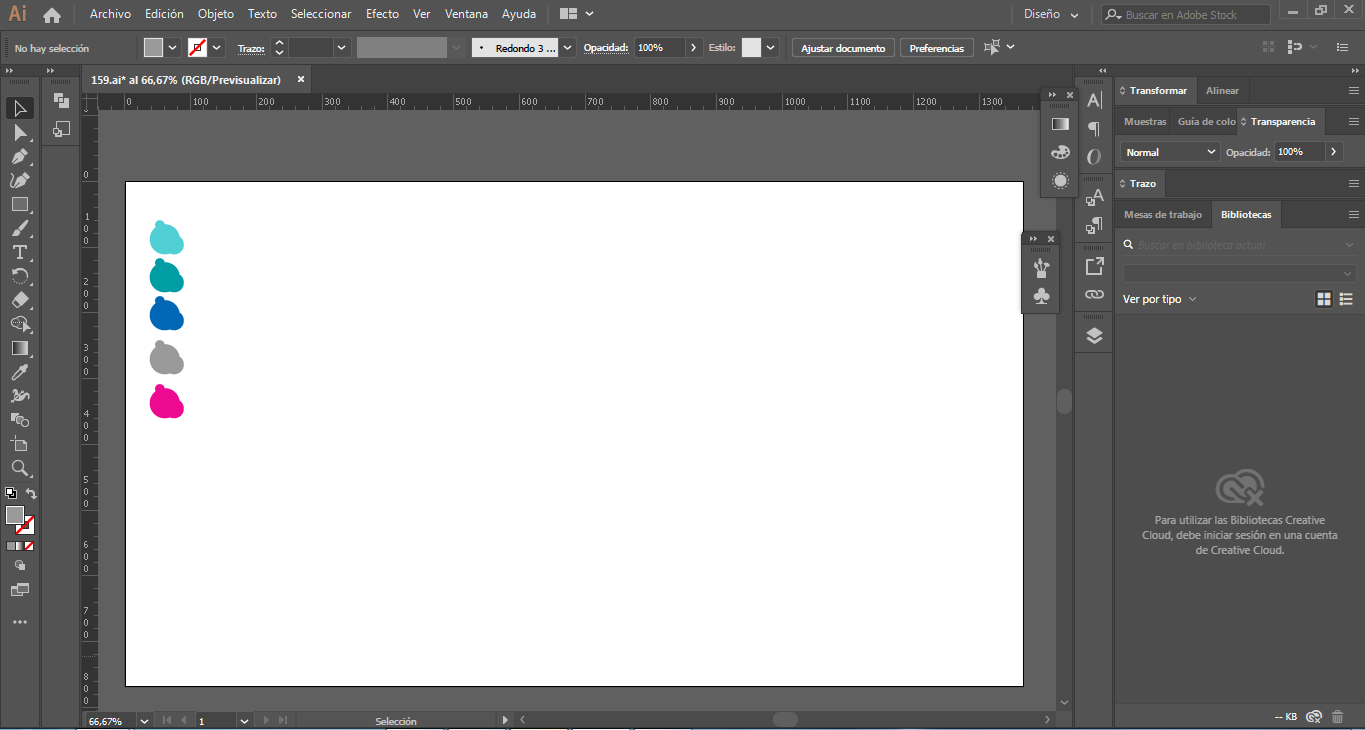Open the Symbols club-shaped panel icon

point(1041,296)
